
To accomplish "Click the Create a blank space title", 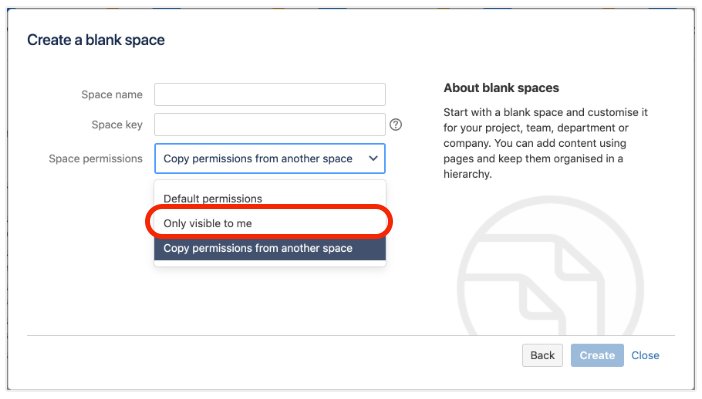I will click(96, 40).
